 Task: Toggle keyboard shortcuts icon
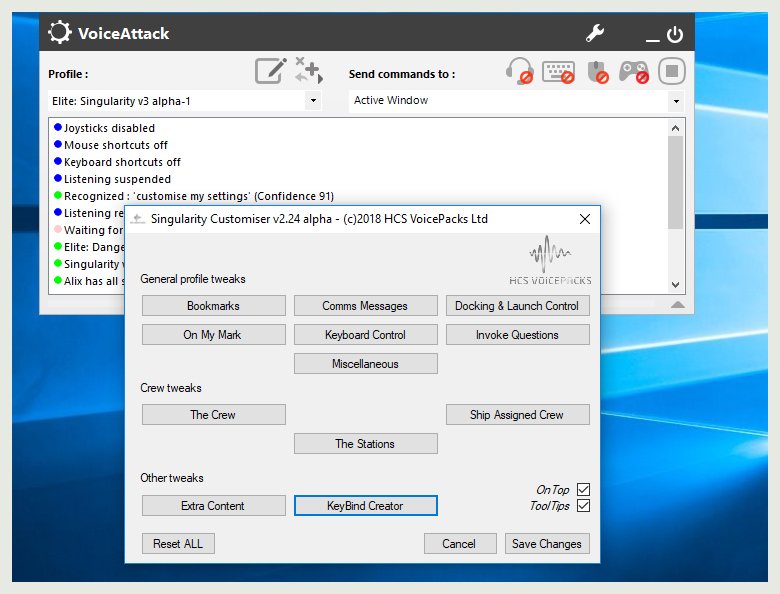coord(558,72)
